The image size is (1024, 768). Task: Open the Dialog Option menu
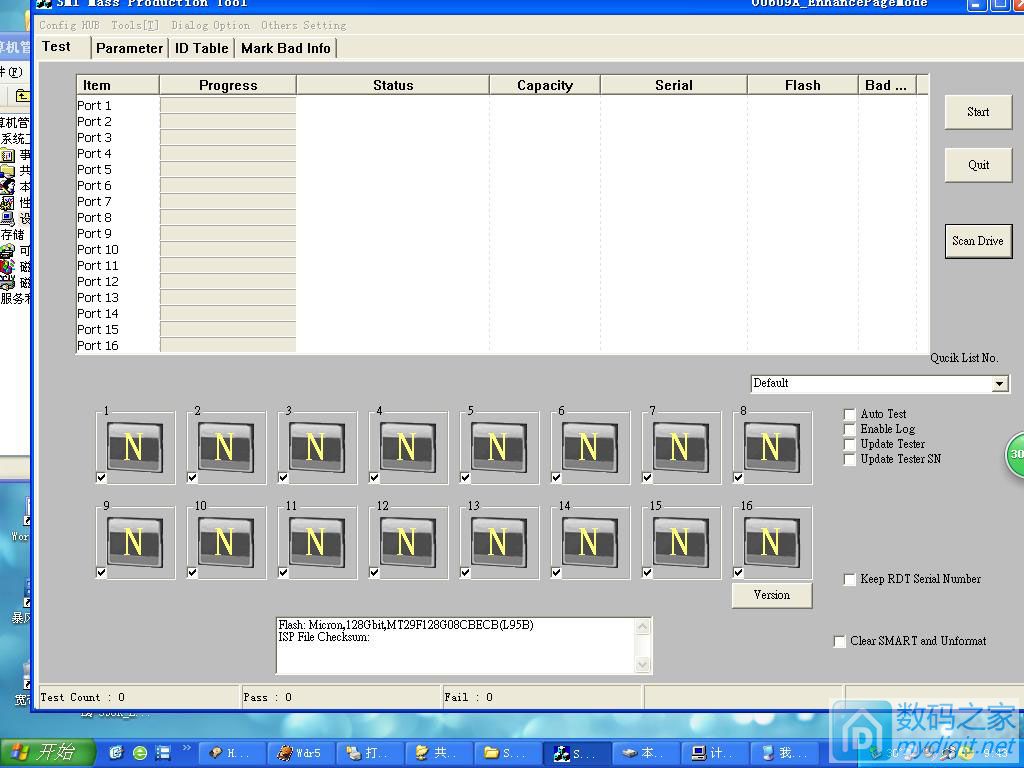click(x=210, y=25)
